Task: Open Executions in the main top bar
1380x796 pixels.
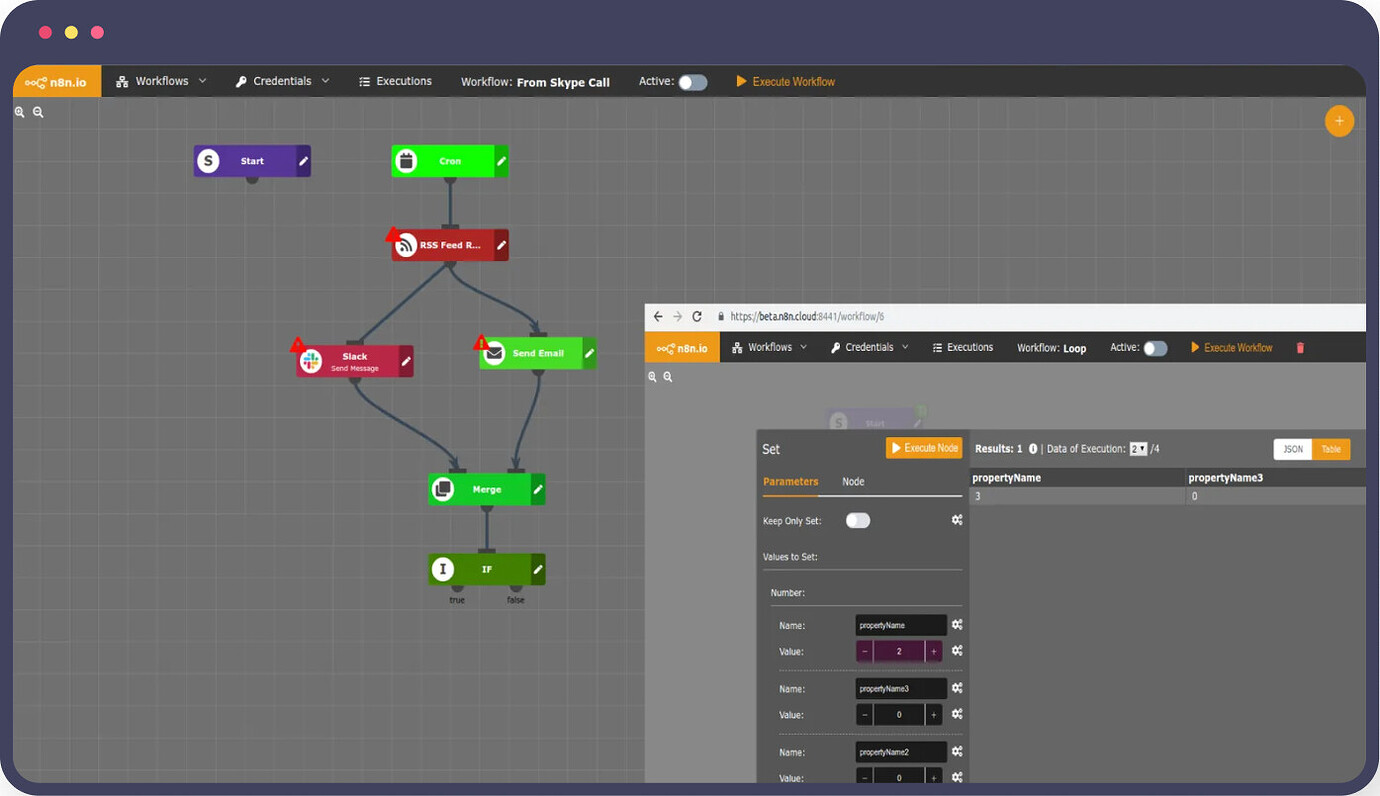Action: click(395, 81)
